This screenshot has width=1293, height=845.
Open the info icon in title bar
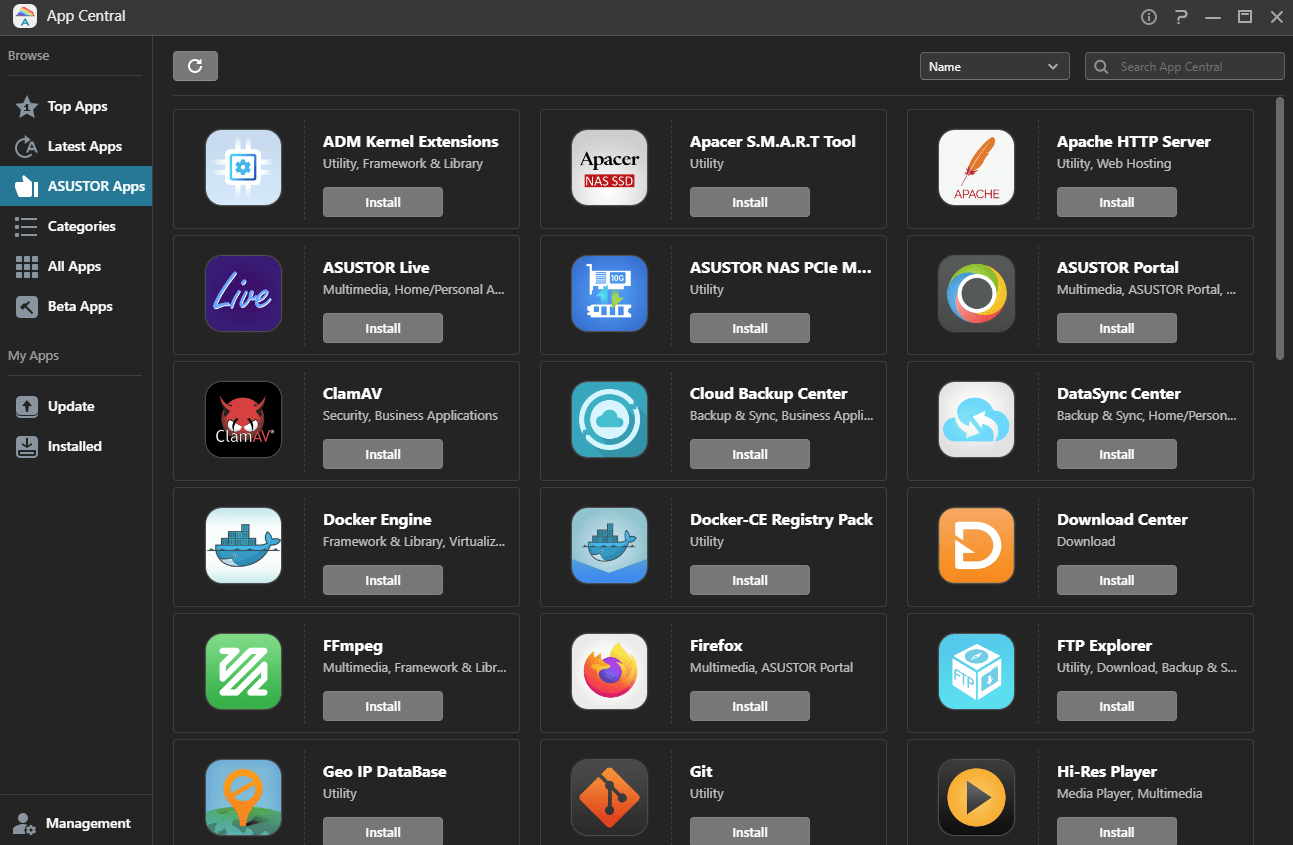(x=1149, y=17)
